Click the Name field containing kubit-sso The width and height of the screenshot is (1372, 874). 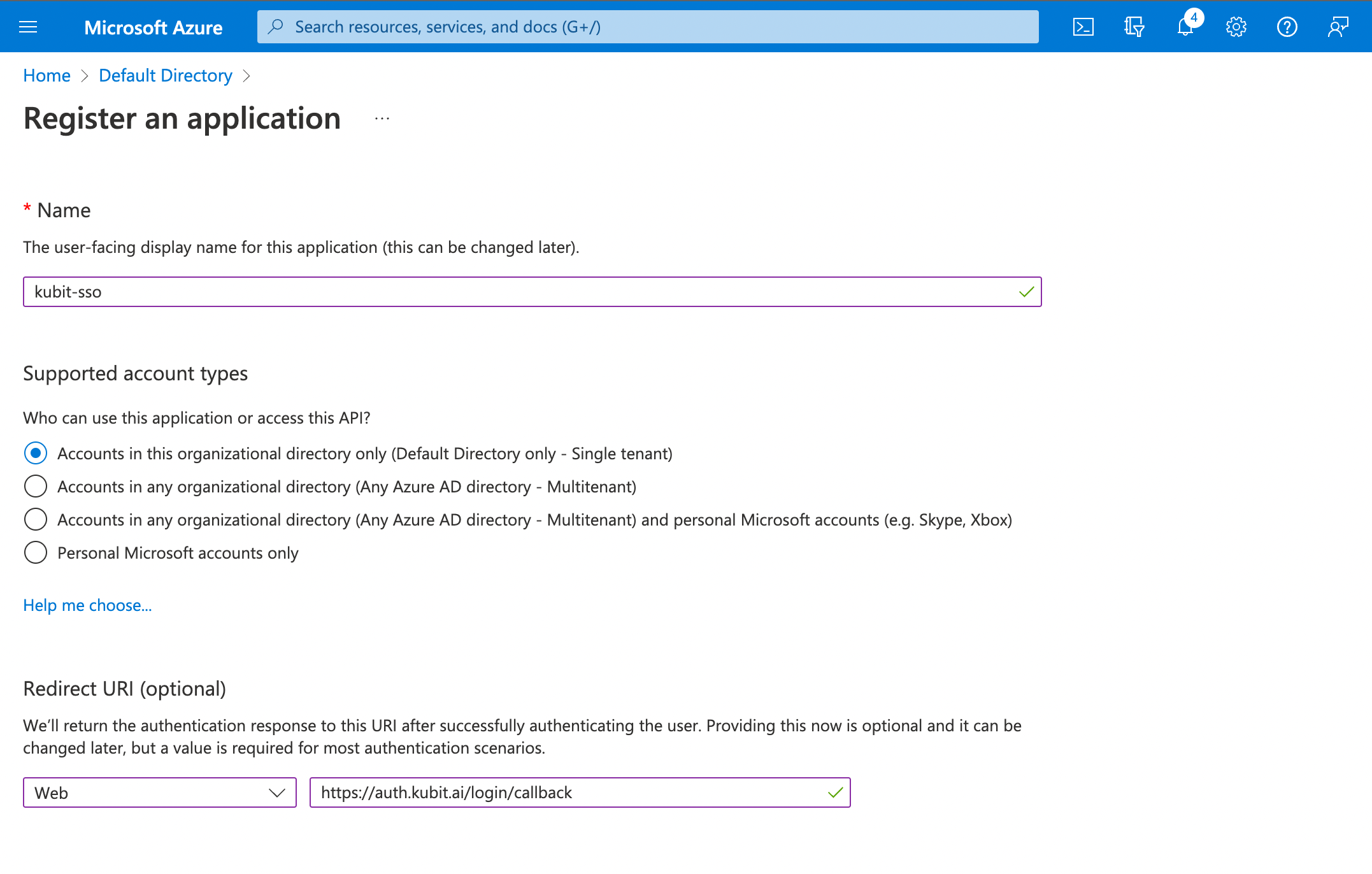[522, 292]
